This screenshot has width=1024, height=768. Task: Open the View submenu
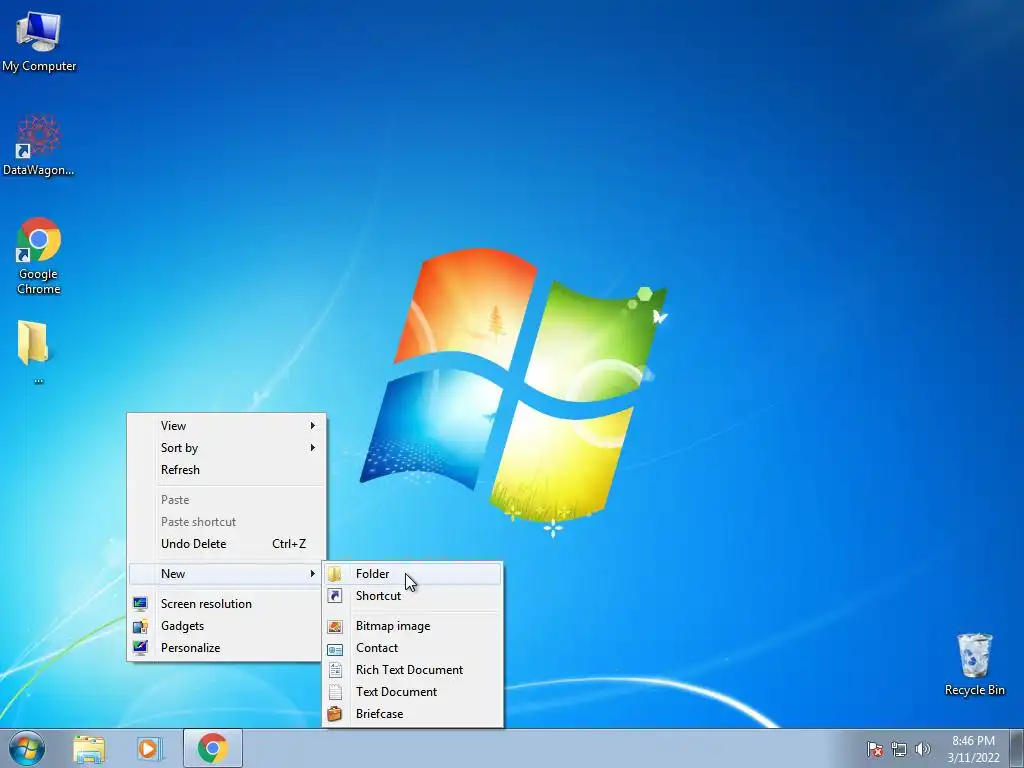227,426
